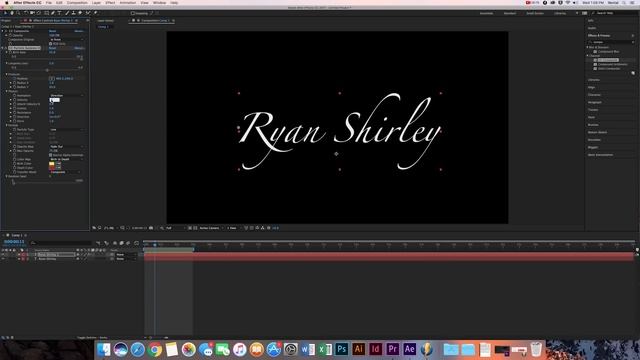
Task: Open Google Chrome from the dock
Action: (155, 349)
